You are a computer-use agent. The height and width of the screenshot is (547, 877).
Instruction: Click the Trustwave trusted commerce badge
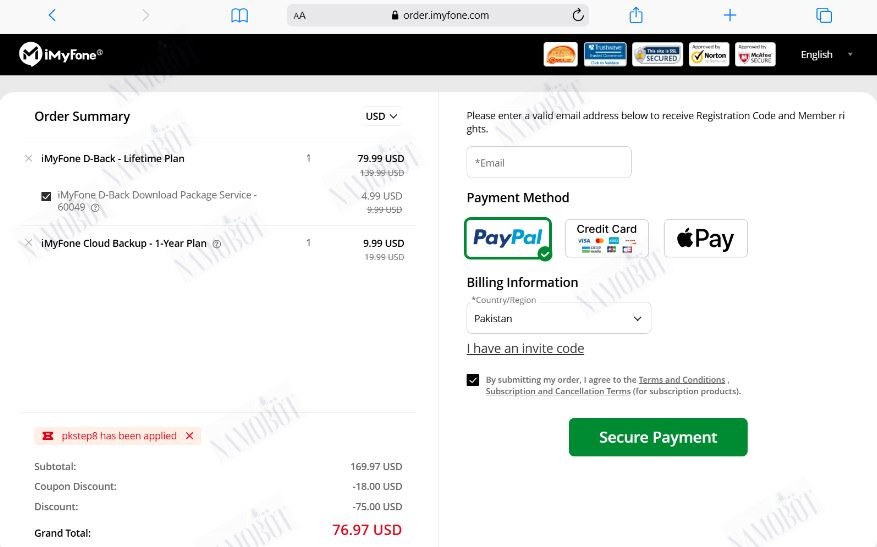pyautogui.click(x=605, y=54)
